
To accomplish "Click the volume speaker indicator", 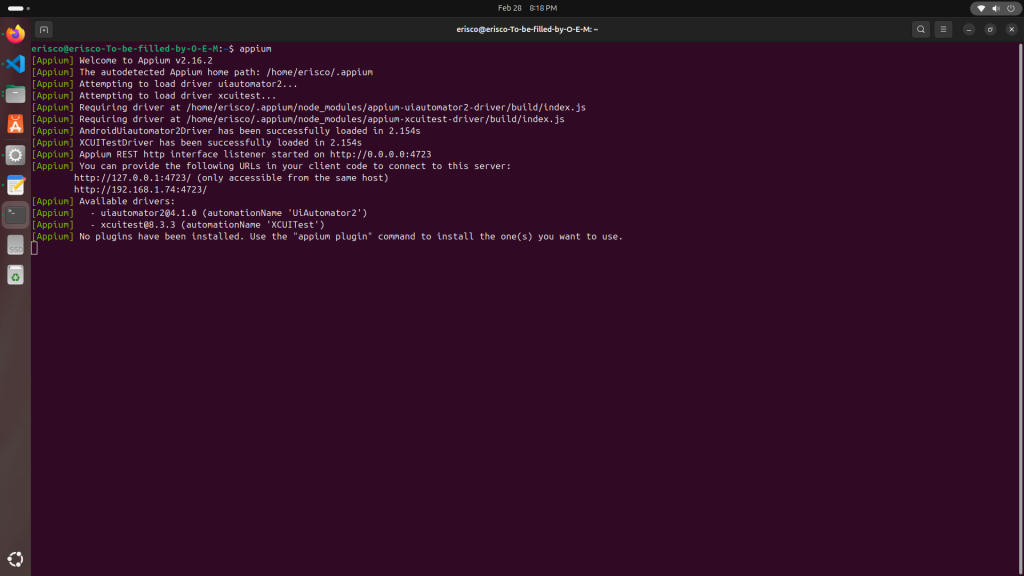I will tap(994, 8).
